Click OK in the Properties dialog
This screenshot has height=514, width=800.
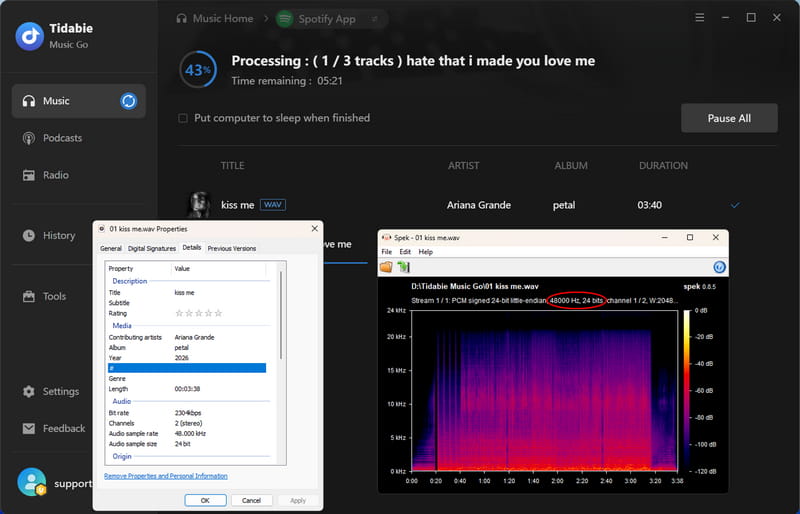point(205,500)
